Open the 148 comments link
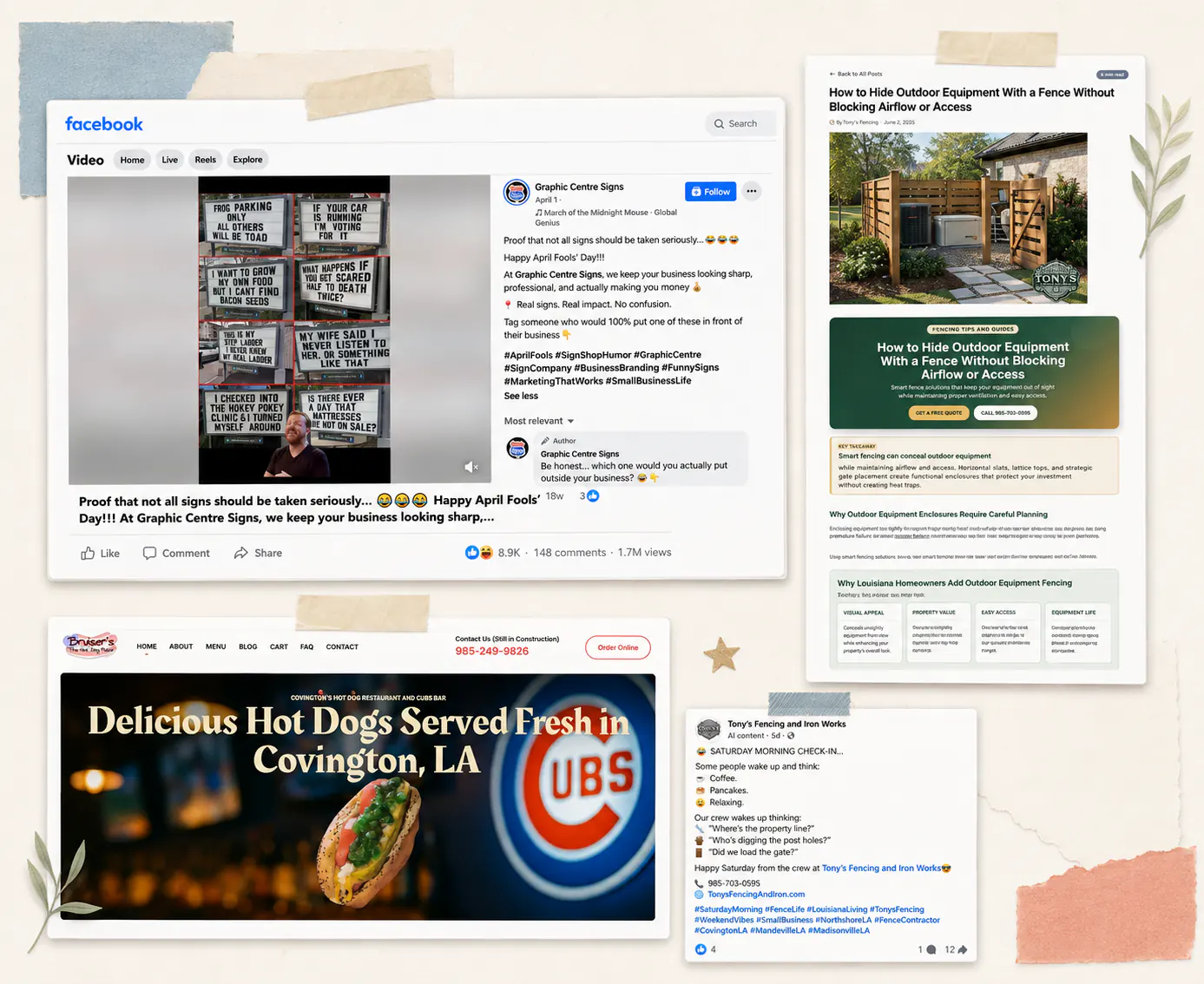Image resolution: width=1204 pixels, height=984 pixels. click(569, 553)
